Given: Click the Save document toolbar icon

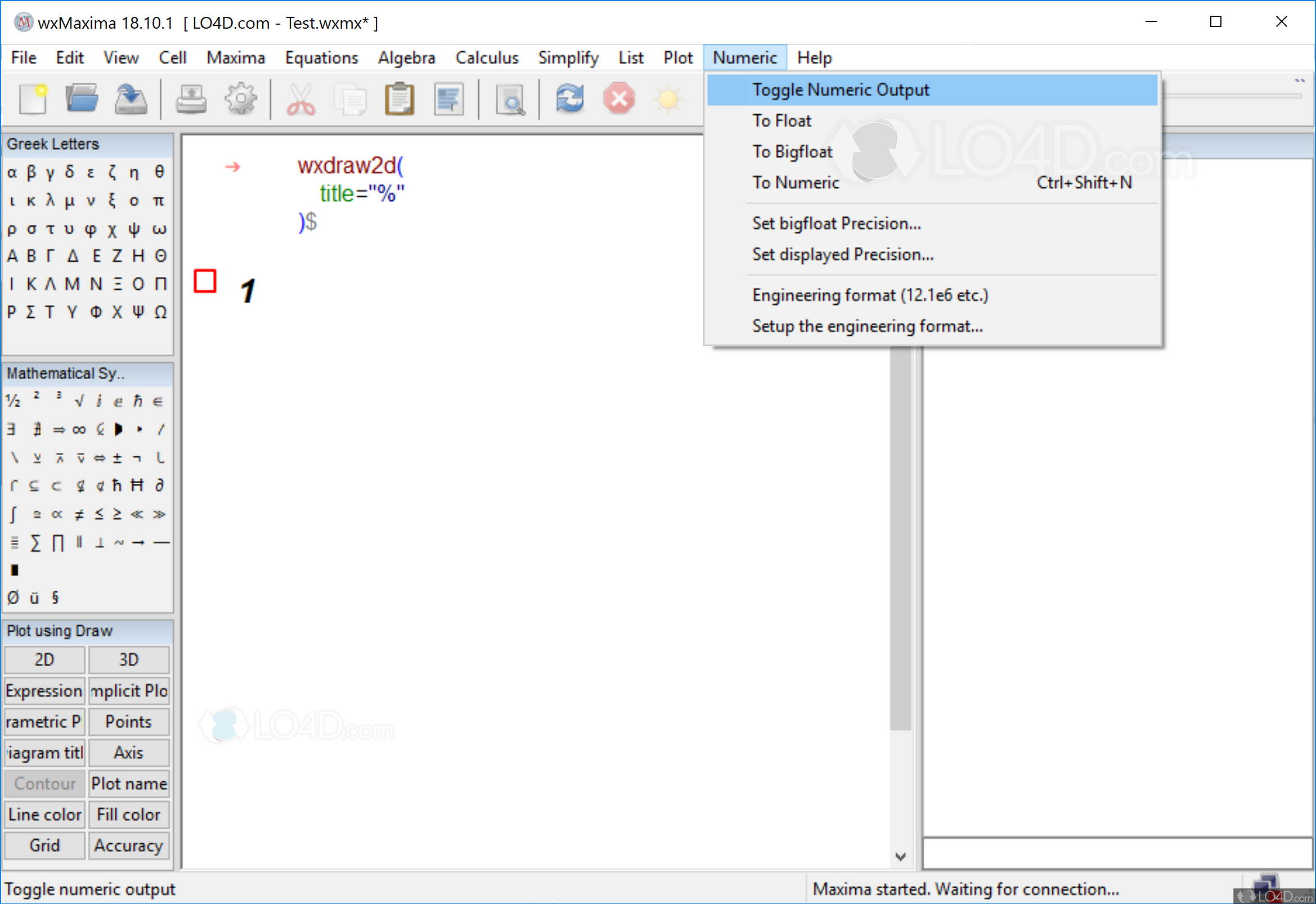Looking at the screenshot, I should (131, 98).
